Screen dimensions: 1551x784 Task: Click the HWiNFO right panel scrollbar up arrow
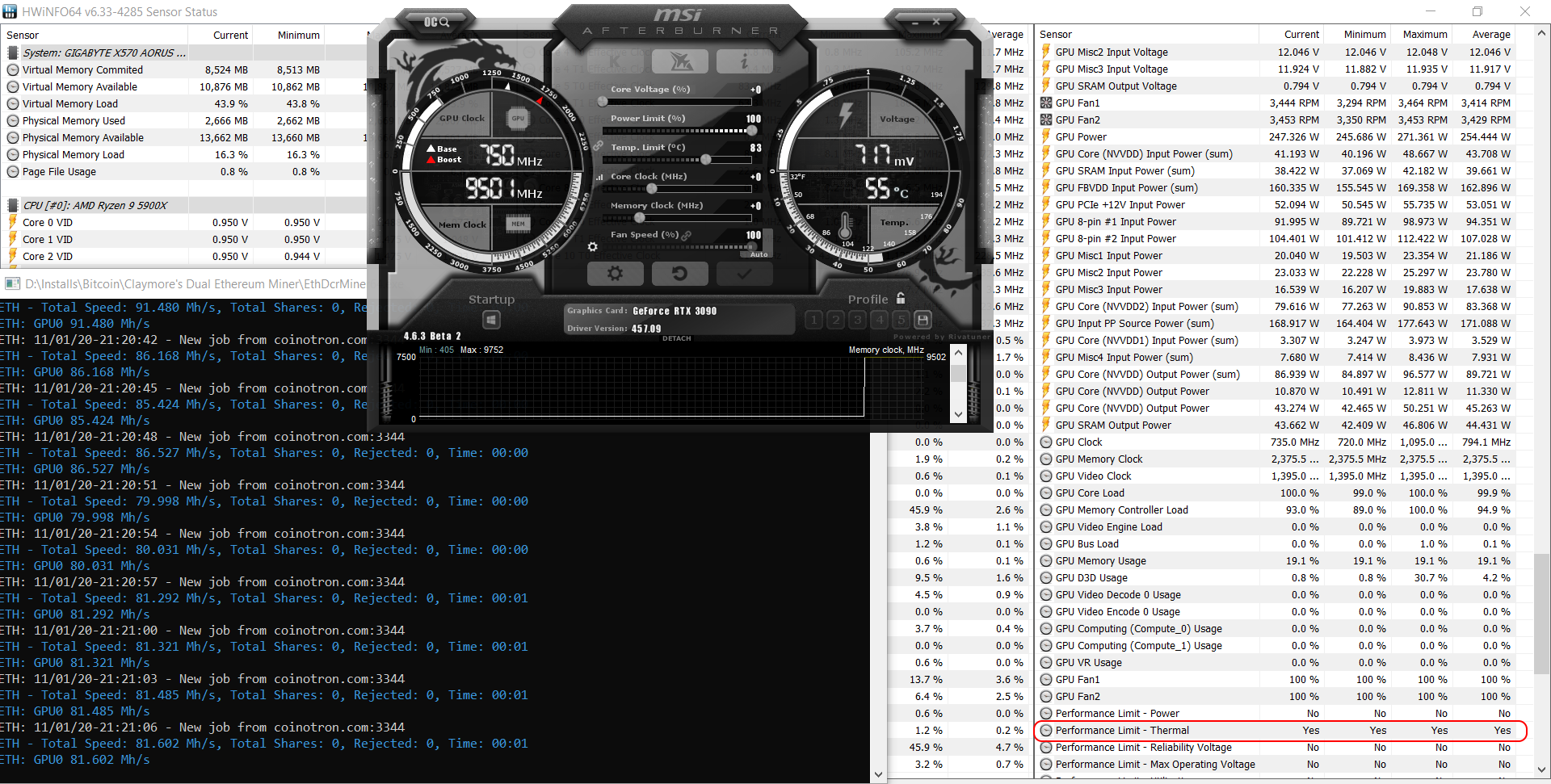(x=1542, y=33)
